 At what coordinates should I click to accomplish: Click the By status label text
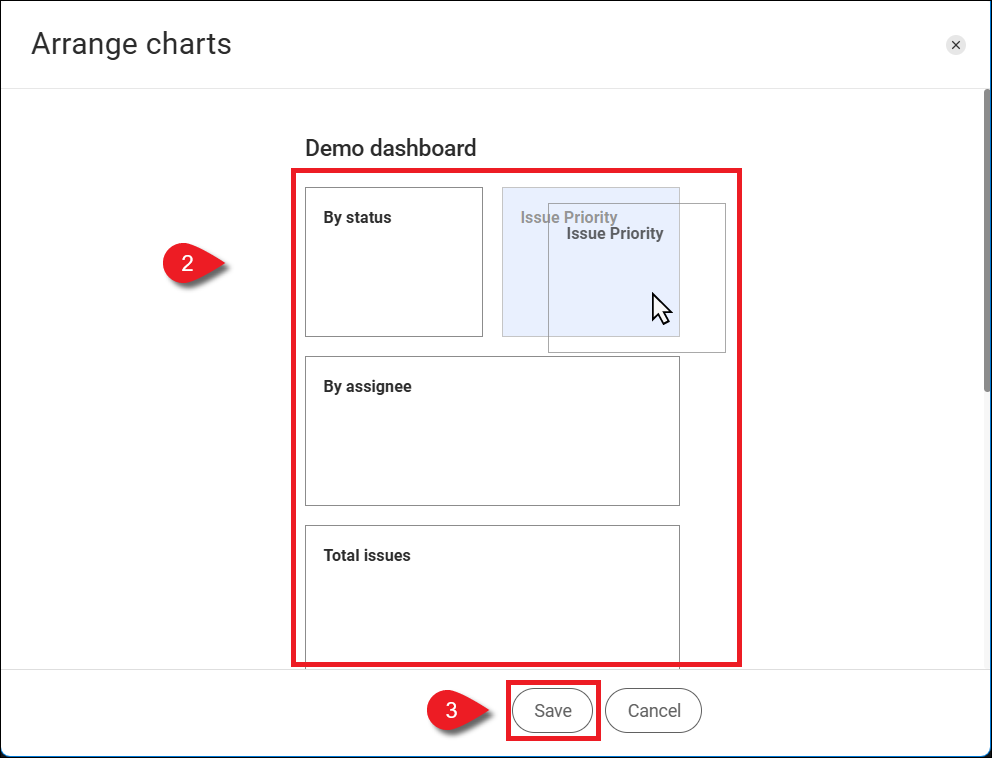click(357, 217)
